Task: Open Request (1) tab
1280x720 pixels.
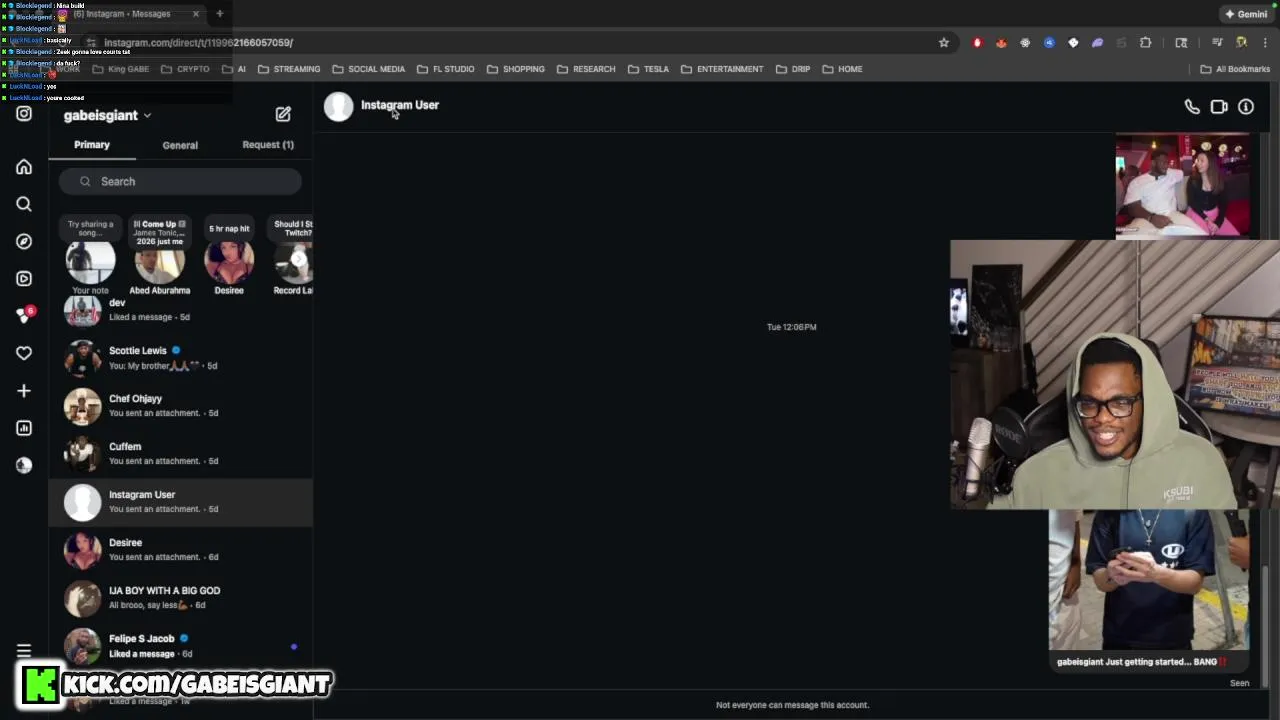Action: point(268,145)
